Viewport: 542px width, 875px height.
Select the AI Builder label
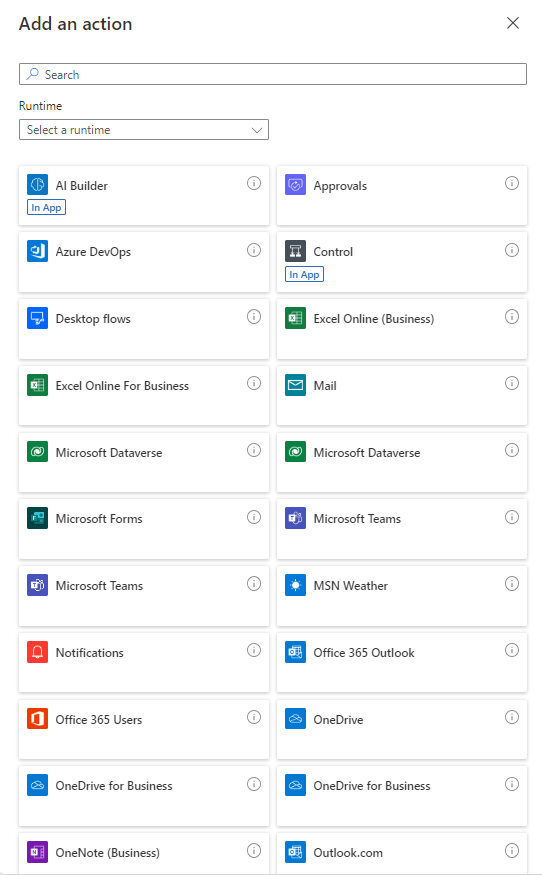point(81,186)
